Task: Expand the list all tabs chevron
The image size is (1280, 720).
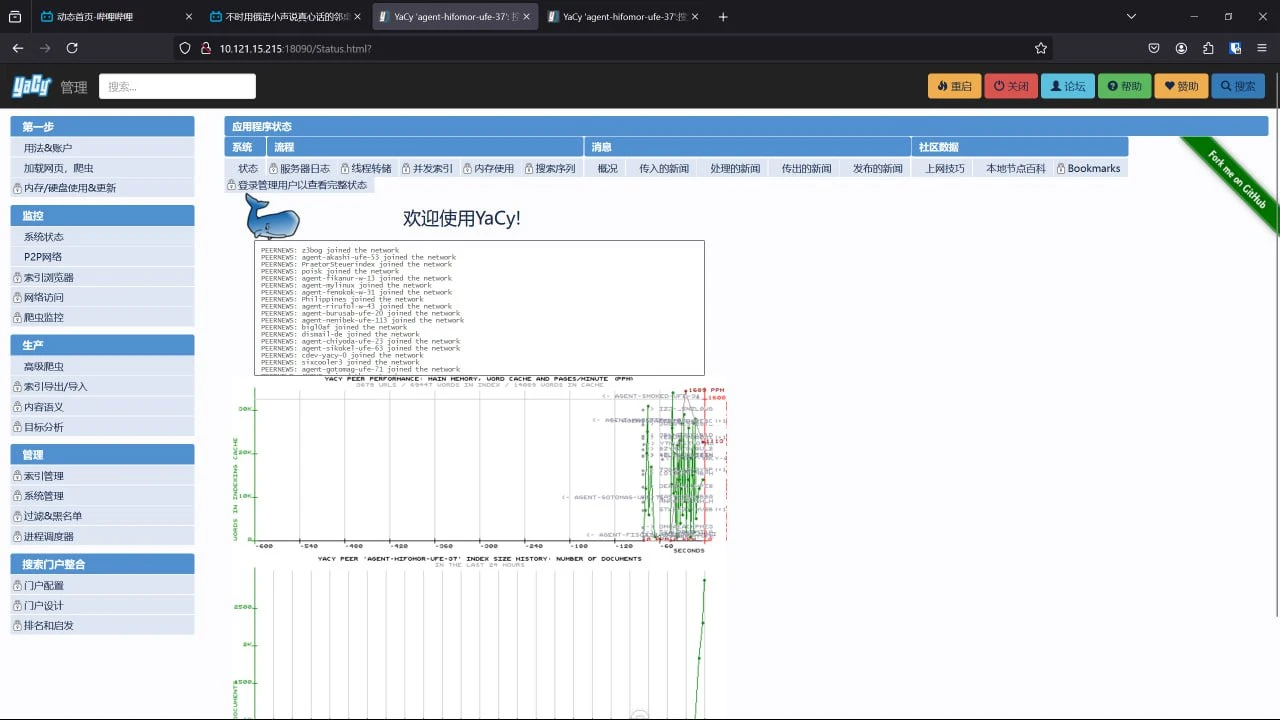Action: (1131, 17)
